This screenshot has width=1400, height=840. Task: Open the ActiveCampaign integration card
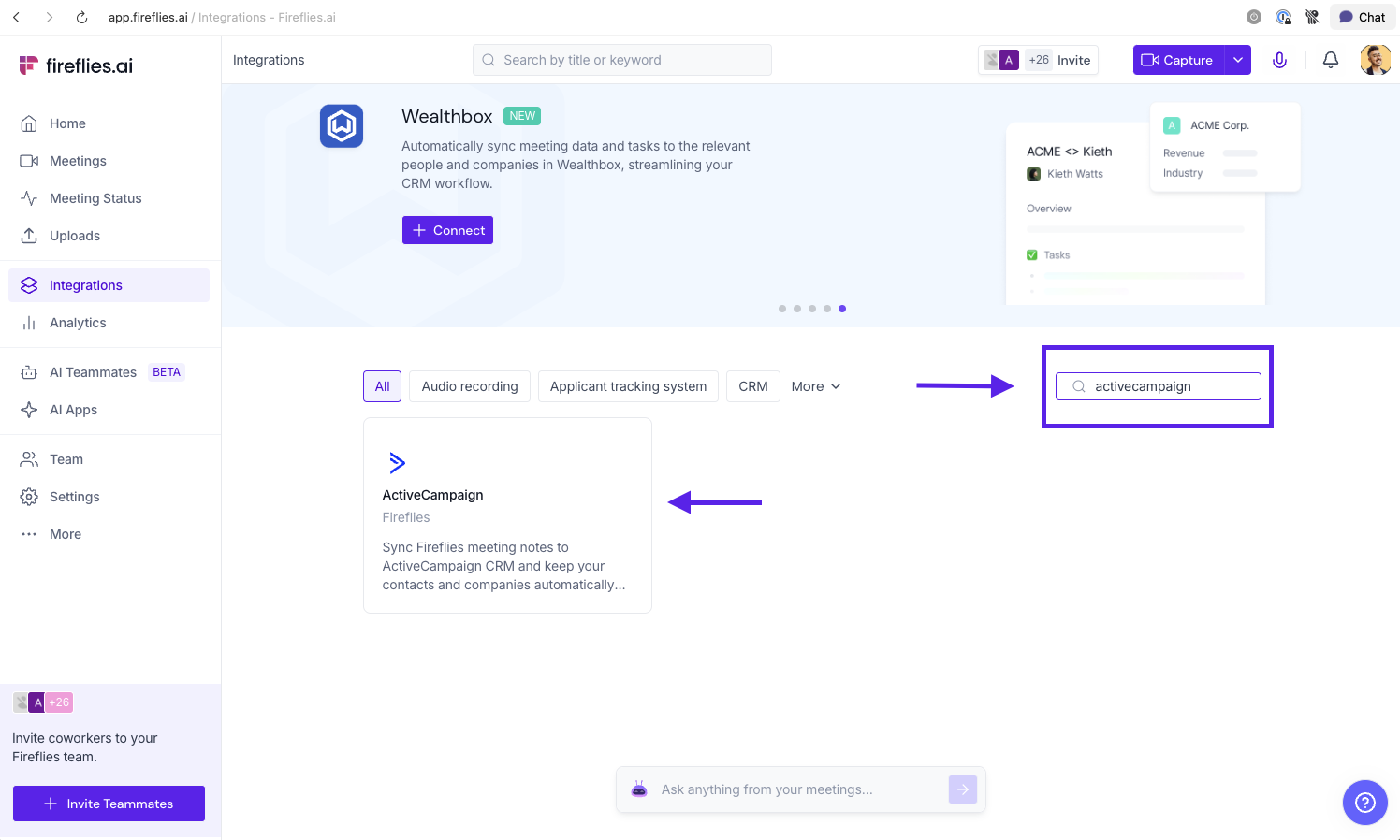coord(507,515)
